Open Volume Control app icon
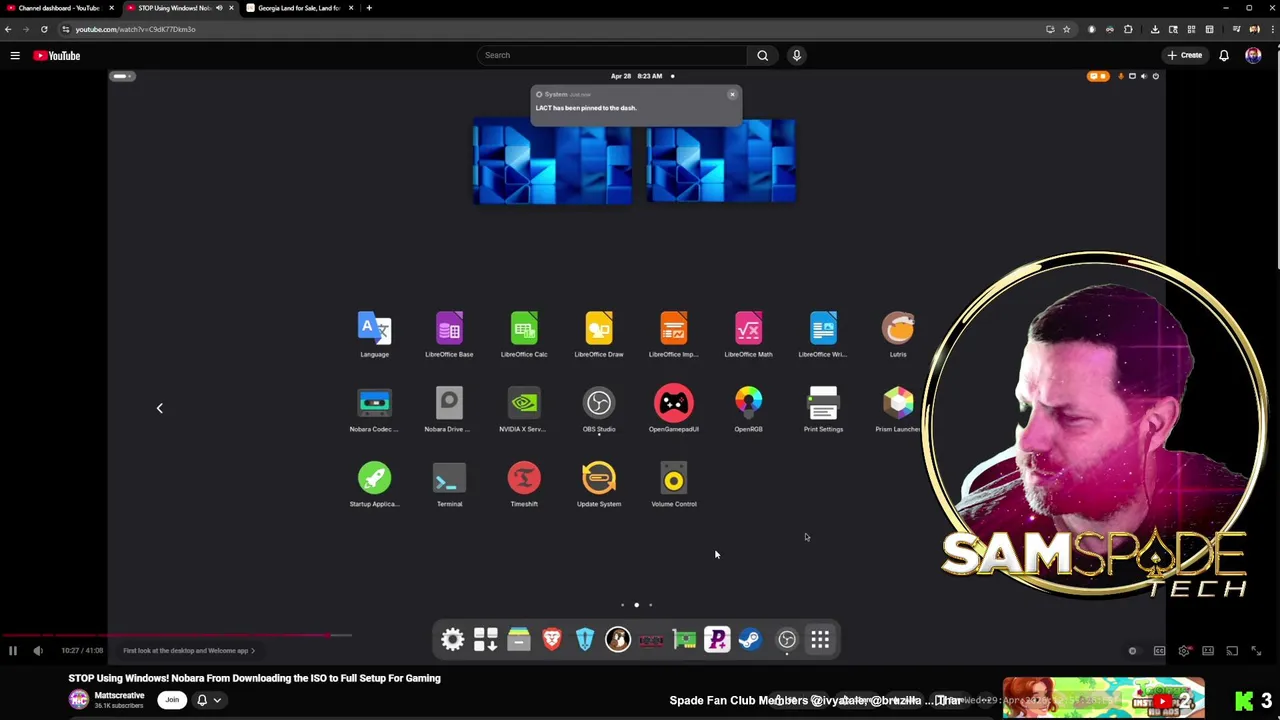The height and width of the screenshot is (720, 1280). click(674, 484)
